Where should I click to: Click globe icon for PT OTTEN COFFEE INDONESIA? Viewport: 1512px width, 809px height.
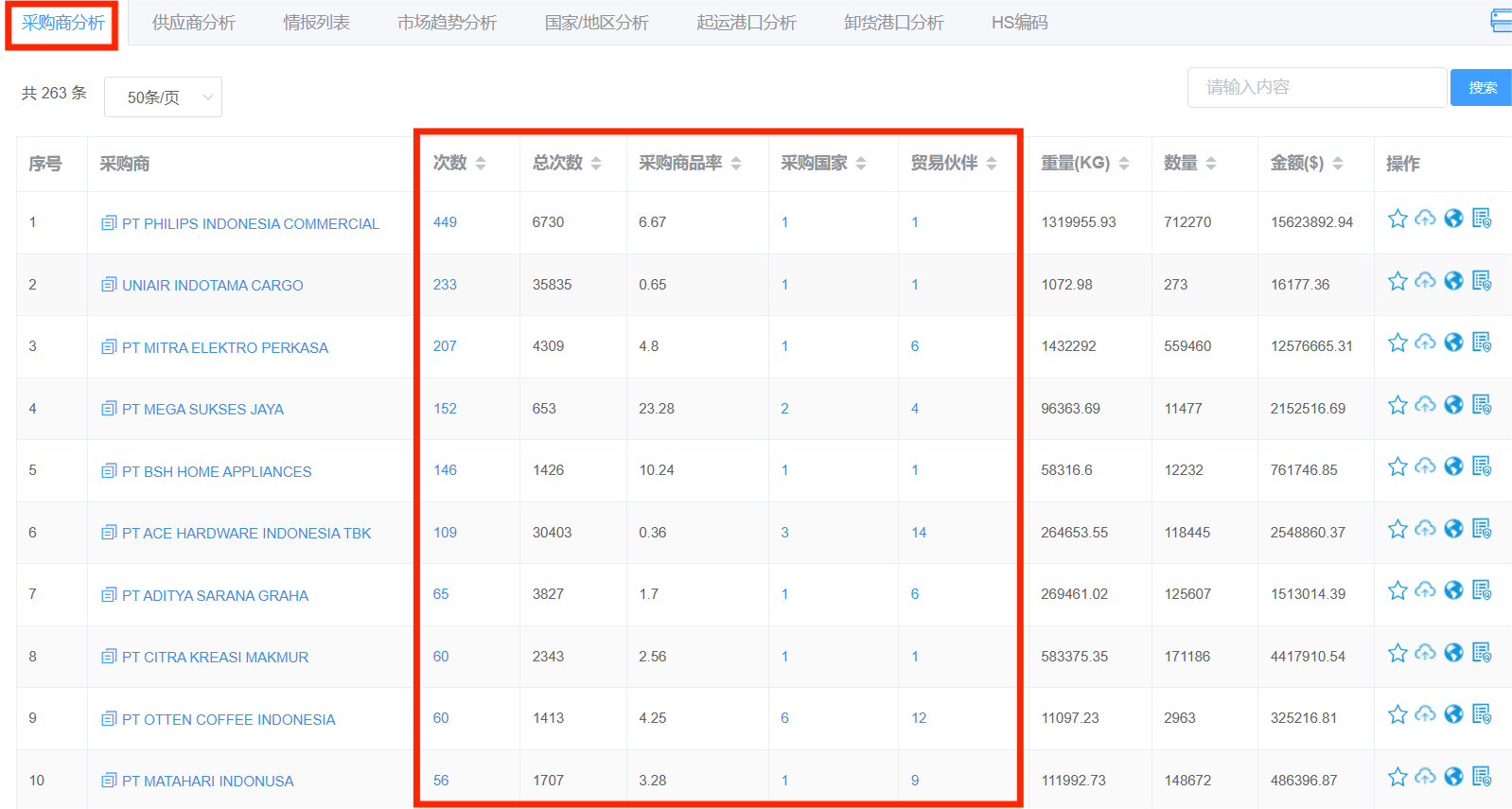click(x=1454, y=714)
